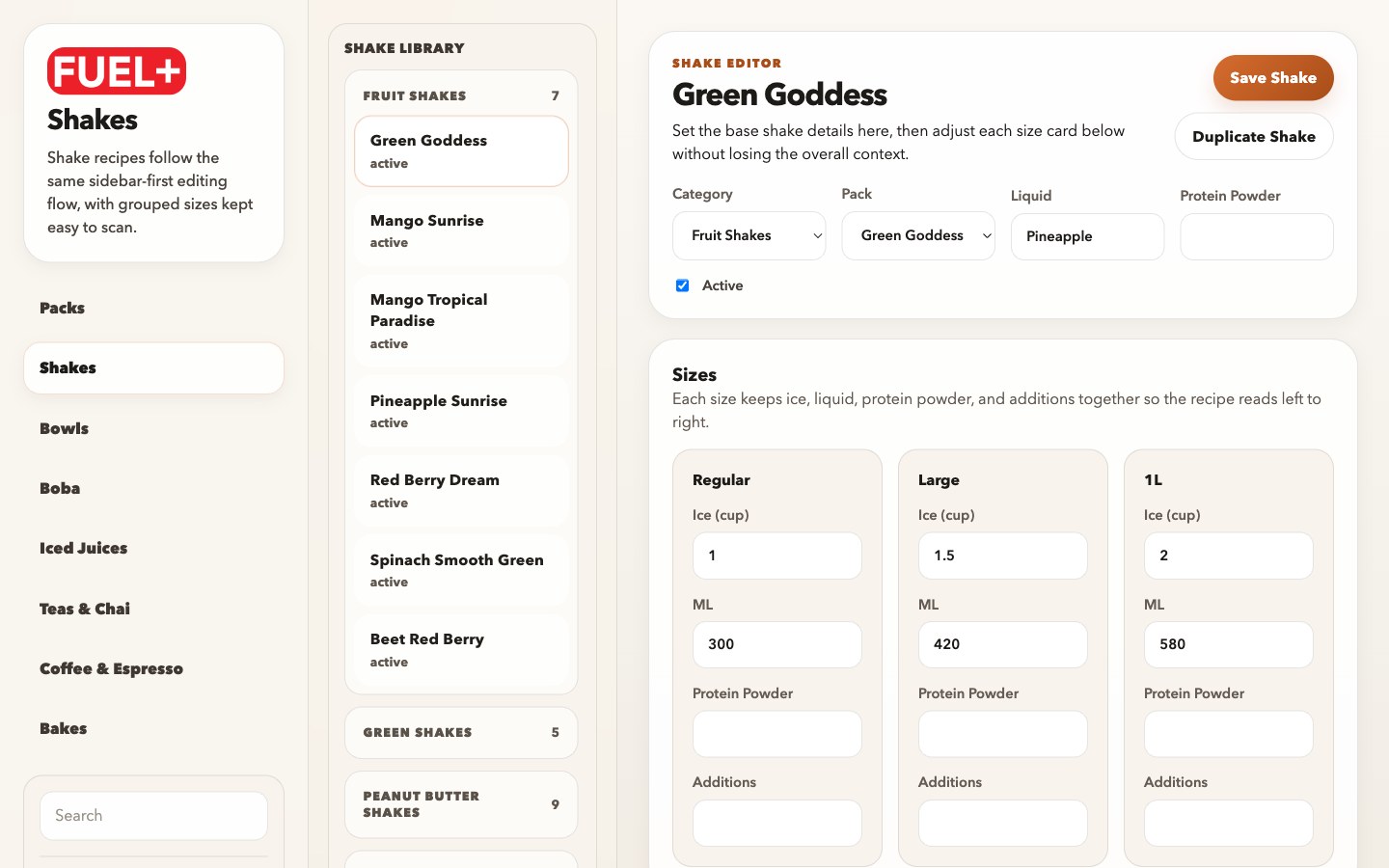This screenshot has height=868, width=1389.
Task: Select Green Goddess shake in library
Action: tap(461, 151)
